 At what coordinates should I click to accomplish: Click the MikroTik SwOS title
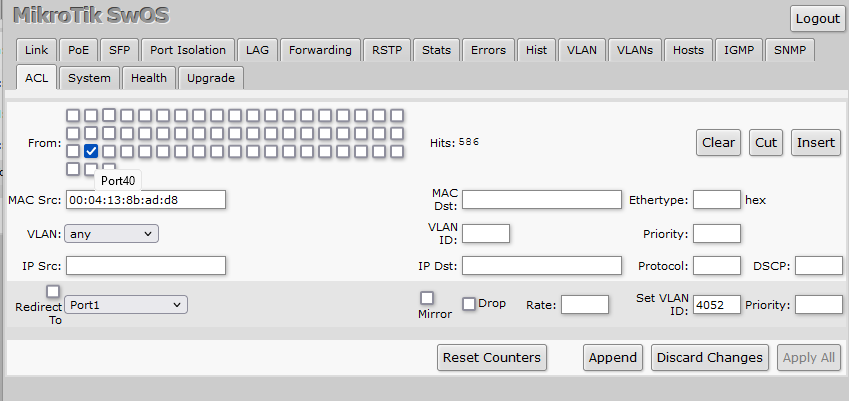point(91,16)
